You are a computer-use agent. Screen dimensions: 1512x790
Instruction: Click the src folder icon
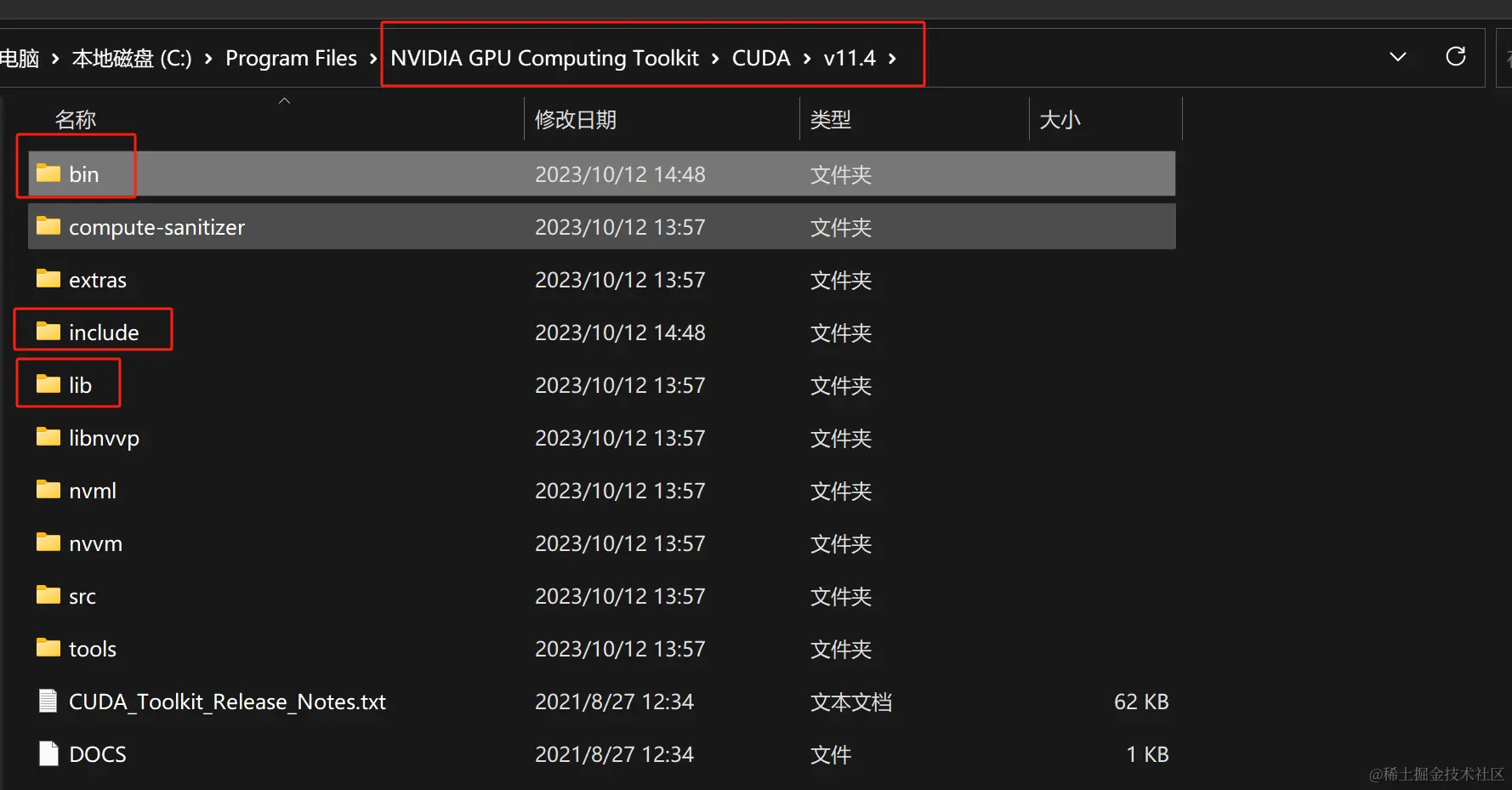point(48,595)
